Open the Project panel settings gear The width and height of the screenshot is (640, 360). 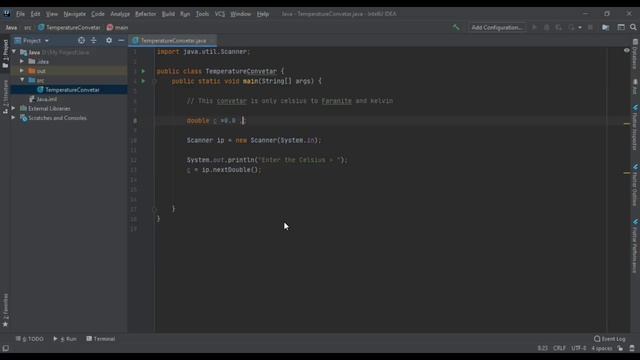coord(109,40)
